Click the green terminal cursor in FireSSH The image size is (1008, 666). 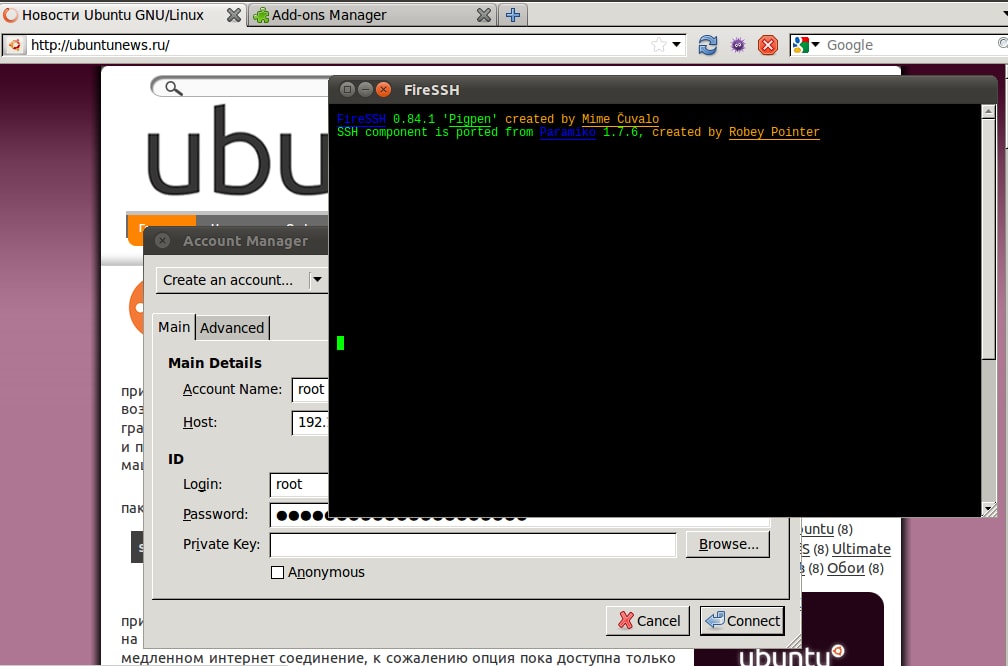pyautogui.click(x=340, y=343)
